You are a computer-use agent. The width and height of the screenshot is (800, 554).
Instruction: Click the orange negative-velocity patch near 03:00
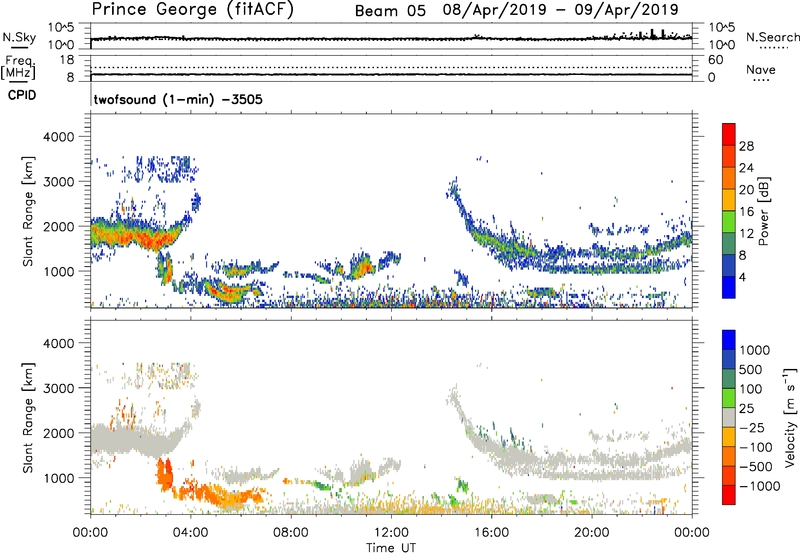click(x=164, y=474)
